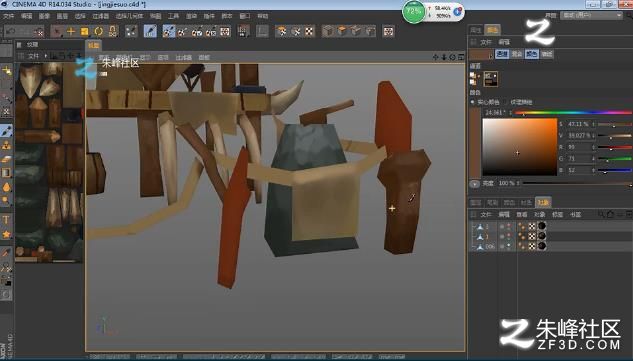Open the 标签 menu in object manager

coord(557,214)
